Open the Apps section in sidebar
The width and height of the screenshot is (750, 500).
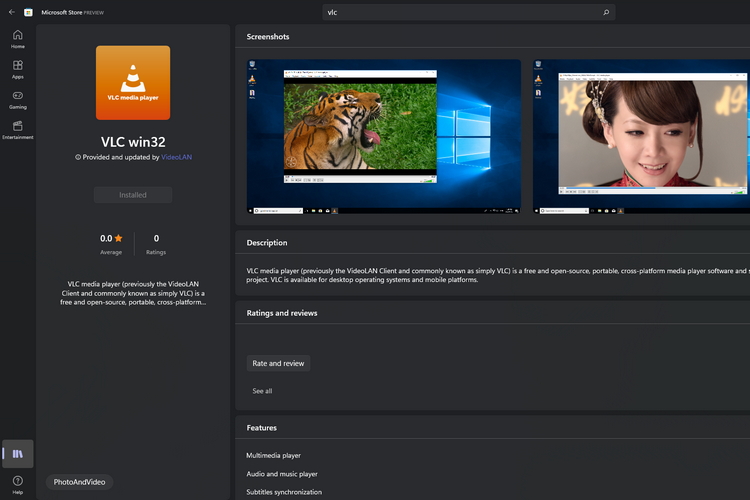pos(18,69)
